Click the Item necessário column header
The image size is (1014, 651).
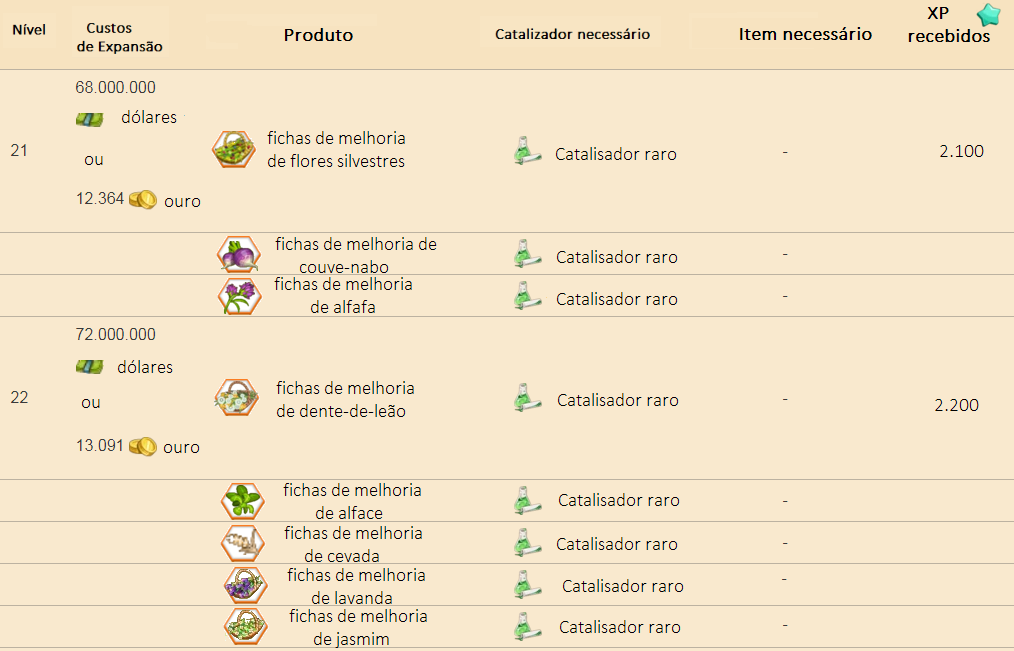pyautogui.click(x=805, y=34)
